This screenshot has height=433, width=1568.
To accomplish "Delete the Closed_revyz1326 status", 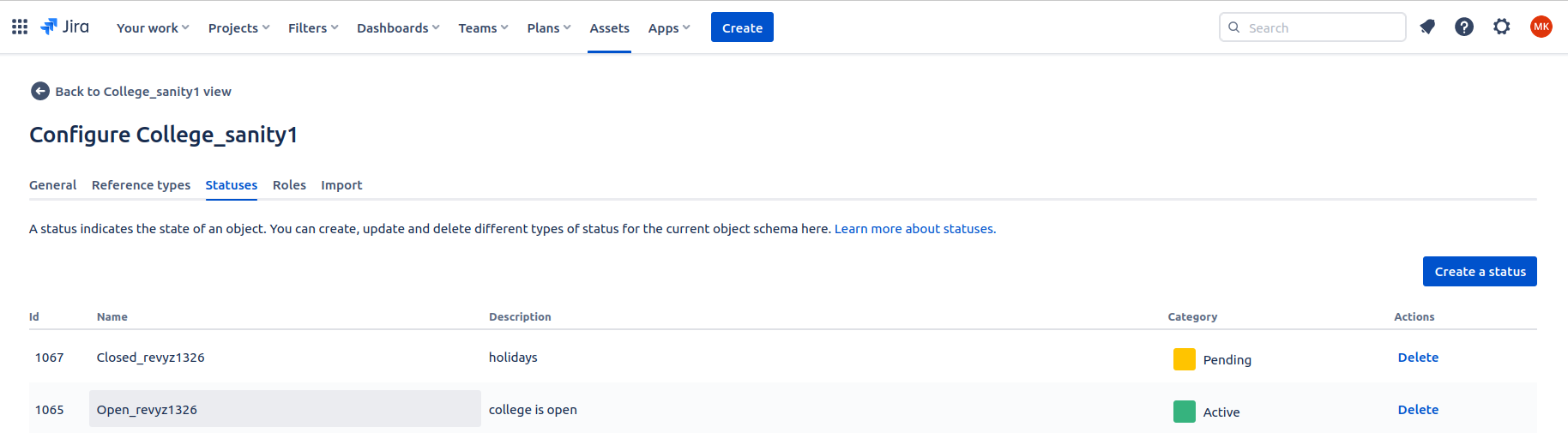I will (1418, 358).
